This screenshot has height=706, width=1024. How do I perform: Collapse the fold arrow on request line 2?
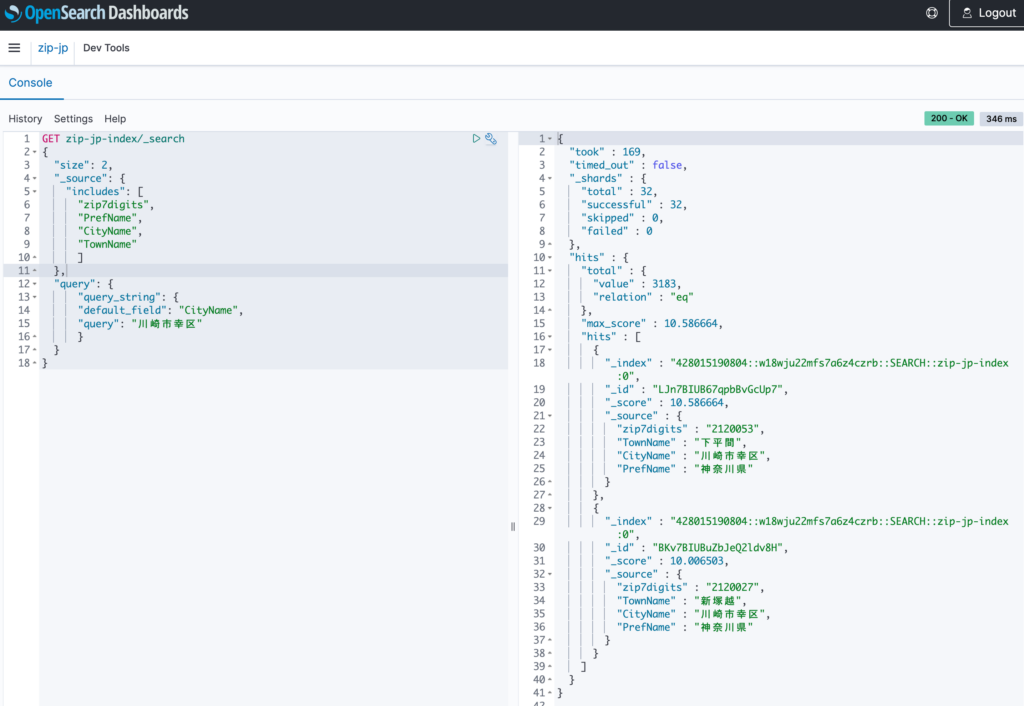coord(35,152)
